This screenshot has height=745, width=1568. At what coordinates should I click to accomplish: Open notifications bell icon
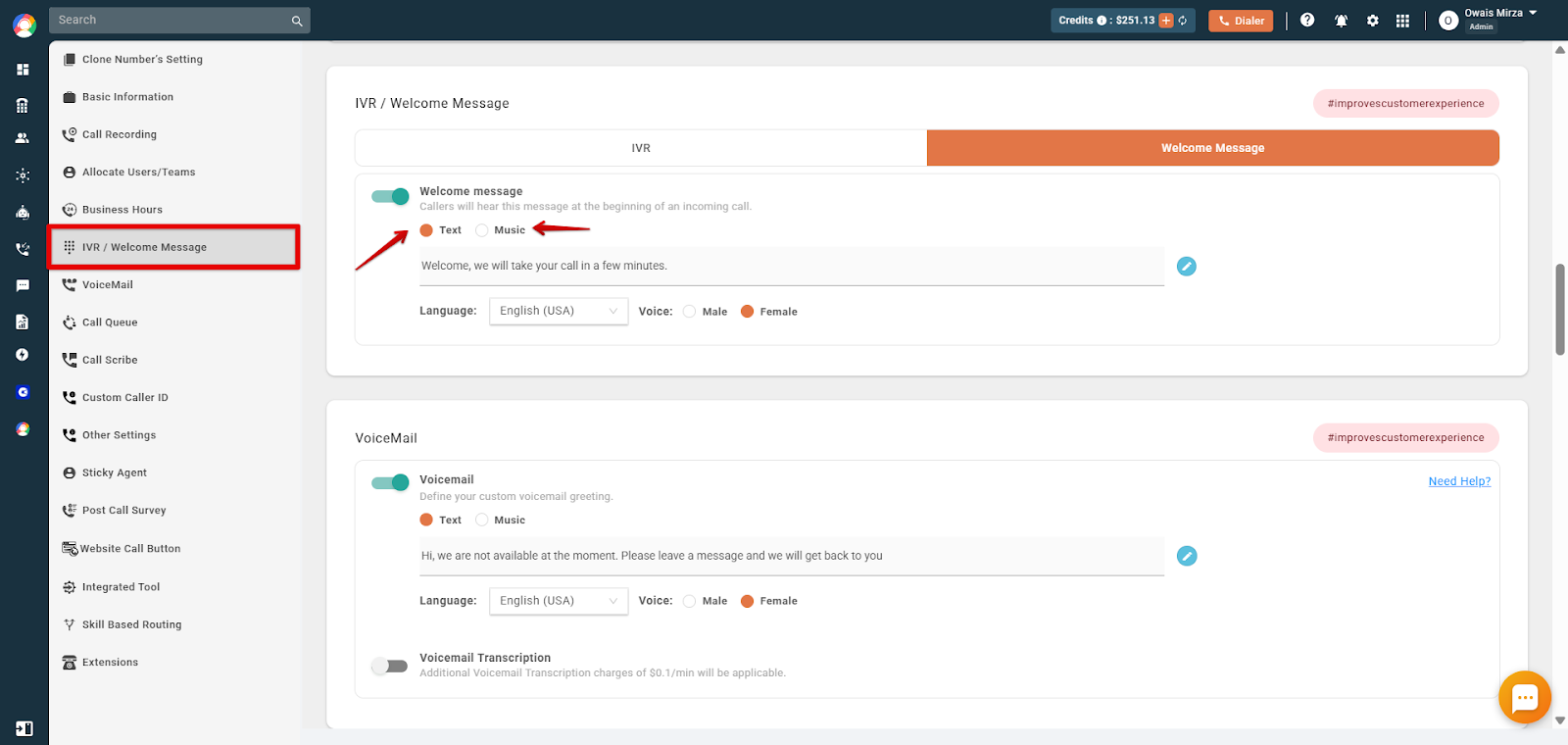point(1341,21)
